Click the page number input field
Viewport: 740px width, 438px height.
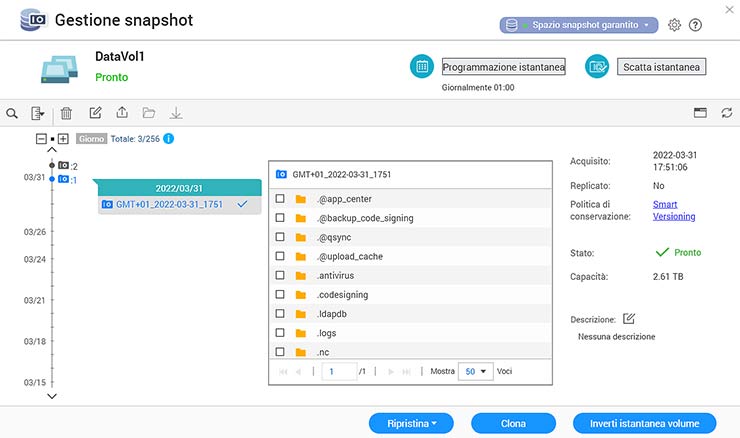coord(340,371)
